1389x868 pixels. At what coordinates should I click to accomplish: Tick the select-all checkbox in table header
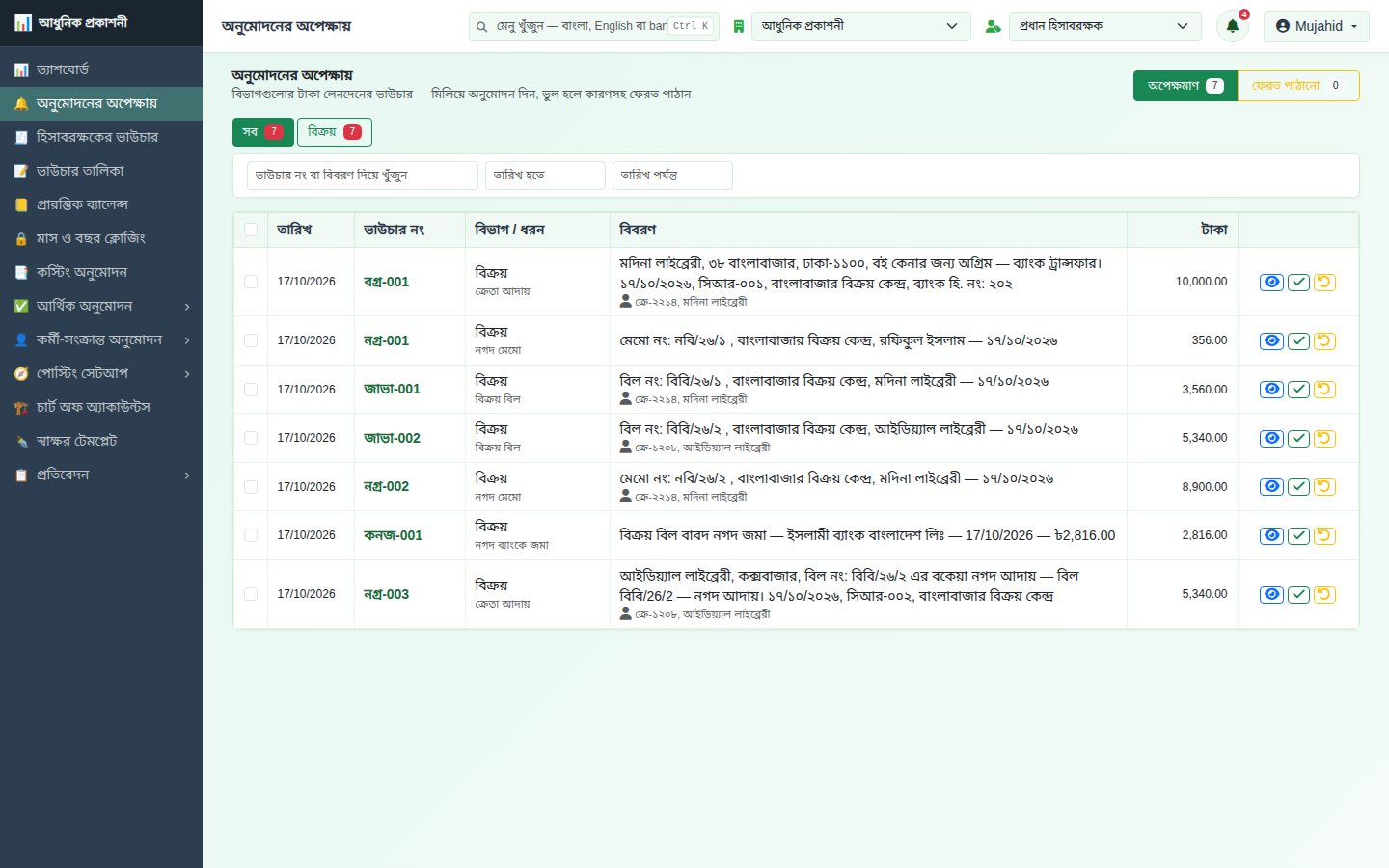(x=251, y=230)
